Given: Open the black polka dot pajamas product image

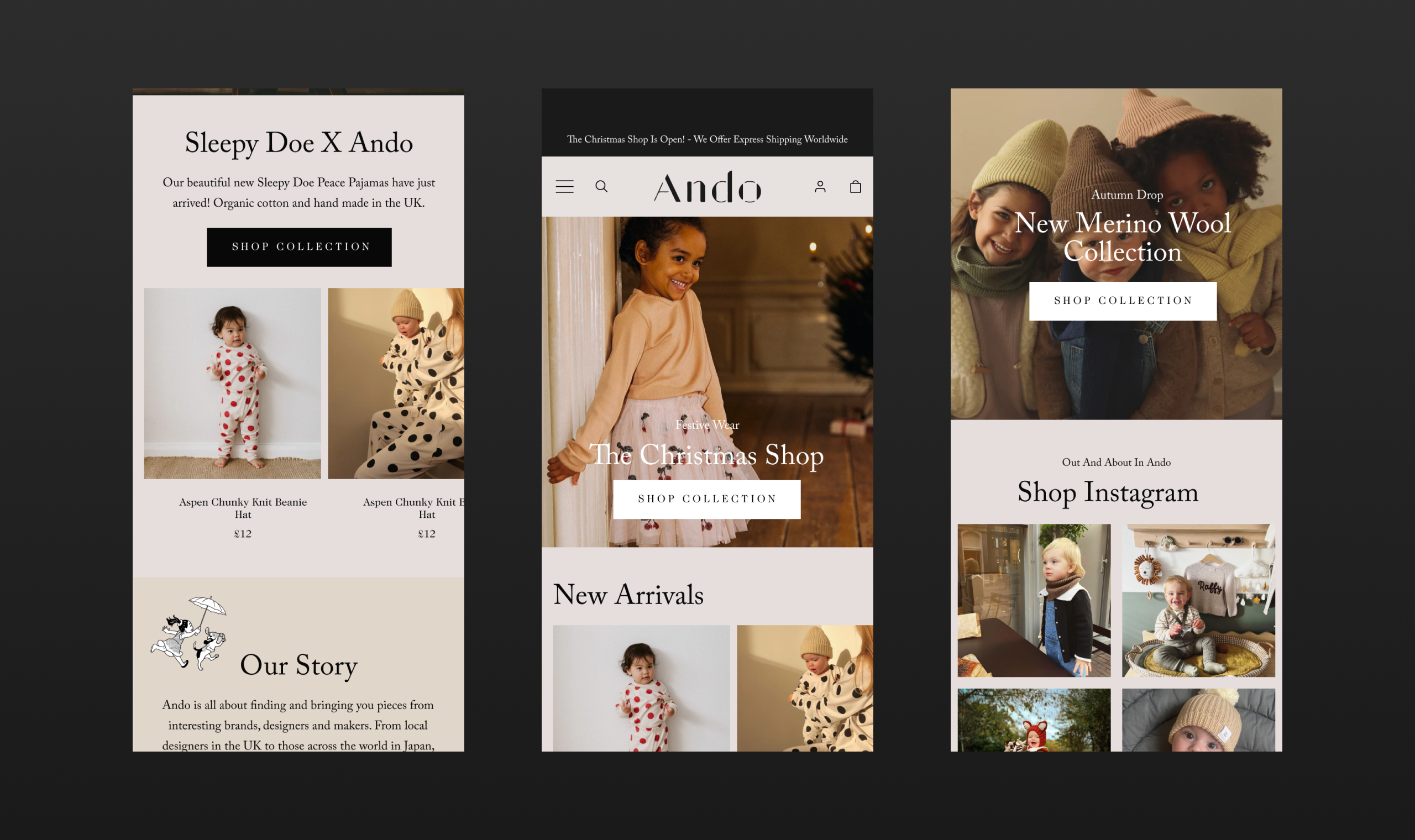Looking at the screenshot, I should pos(396,383).
